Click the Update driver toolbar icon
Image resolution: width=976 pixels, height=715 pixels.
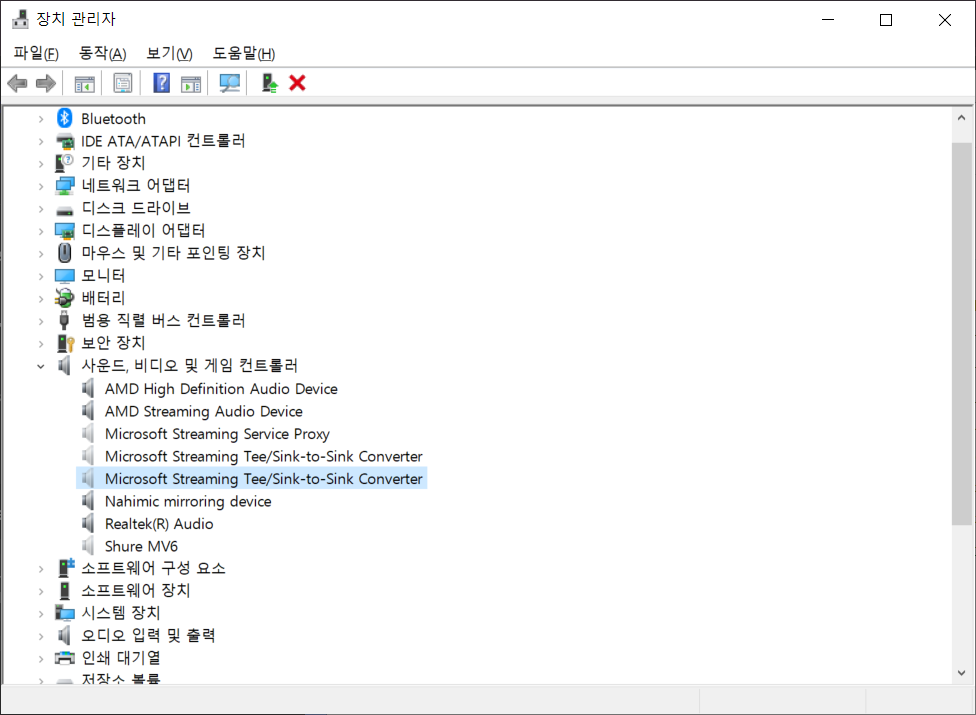coord(270,83)
